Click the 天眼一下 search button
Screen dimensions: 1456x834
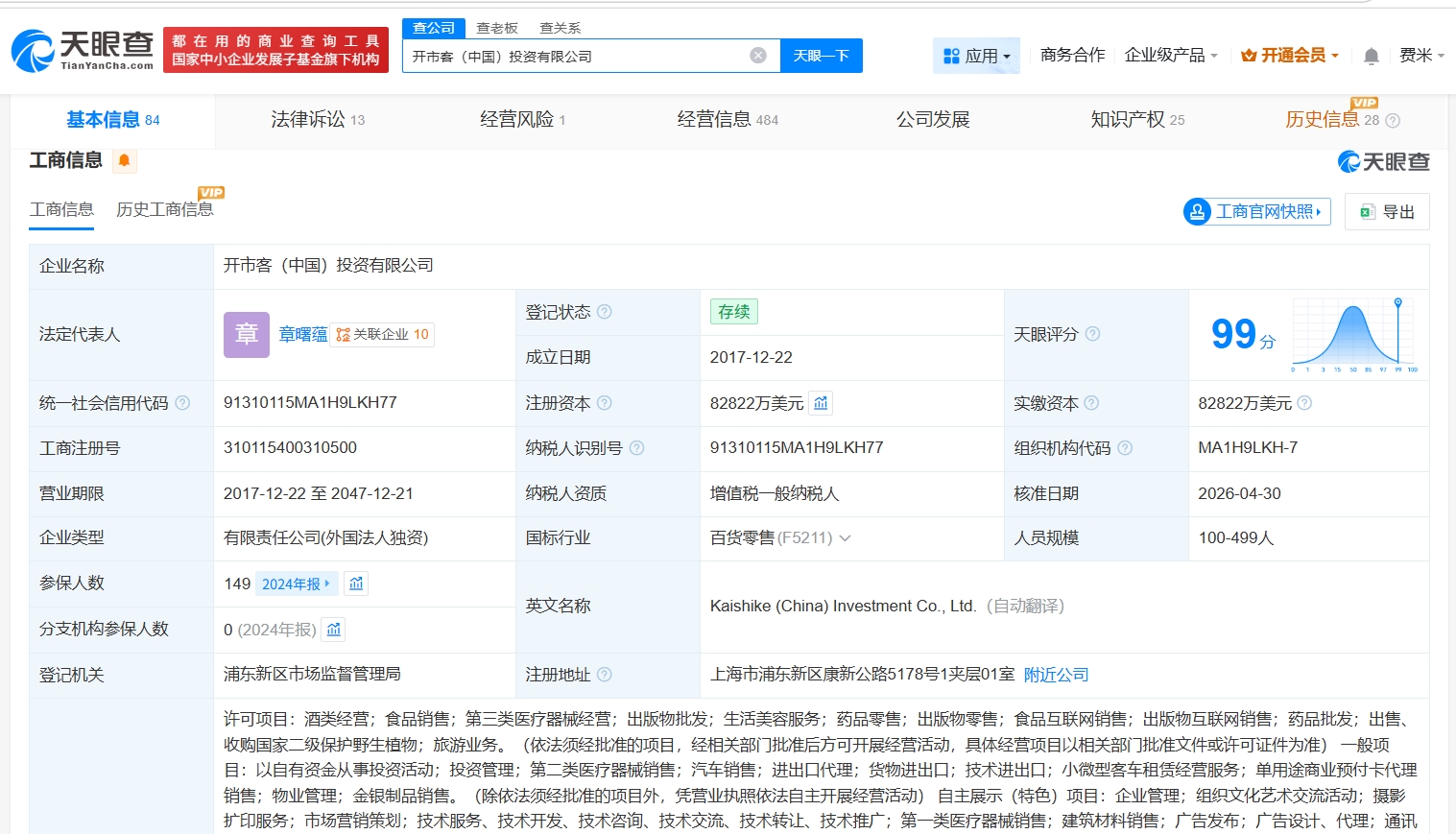click(822, 56)
